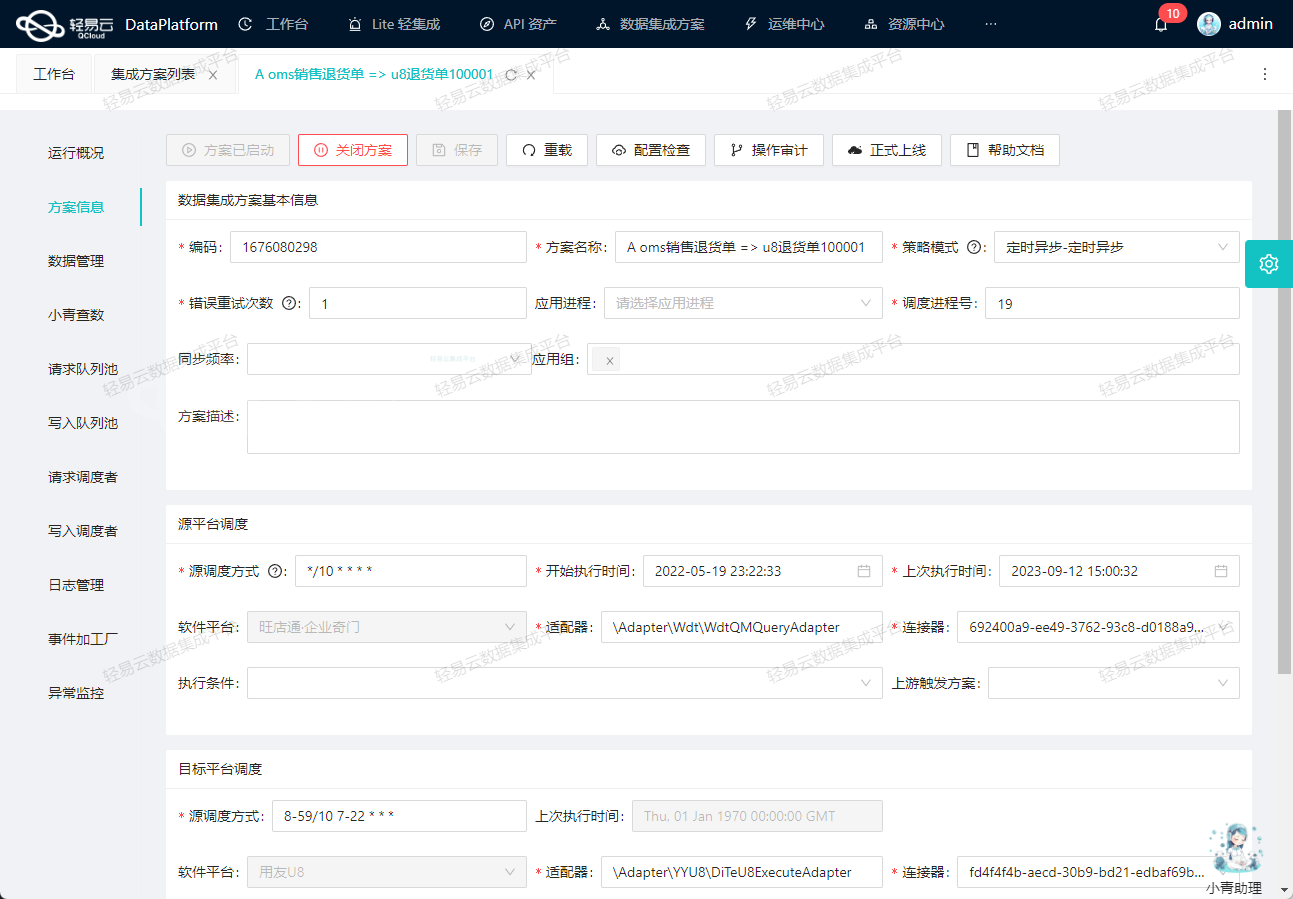Click the page vertical scrollbar
Viewport: 1293px width, 899px height.
(1285, 390)
